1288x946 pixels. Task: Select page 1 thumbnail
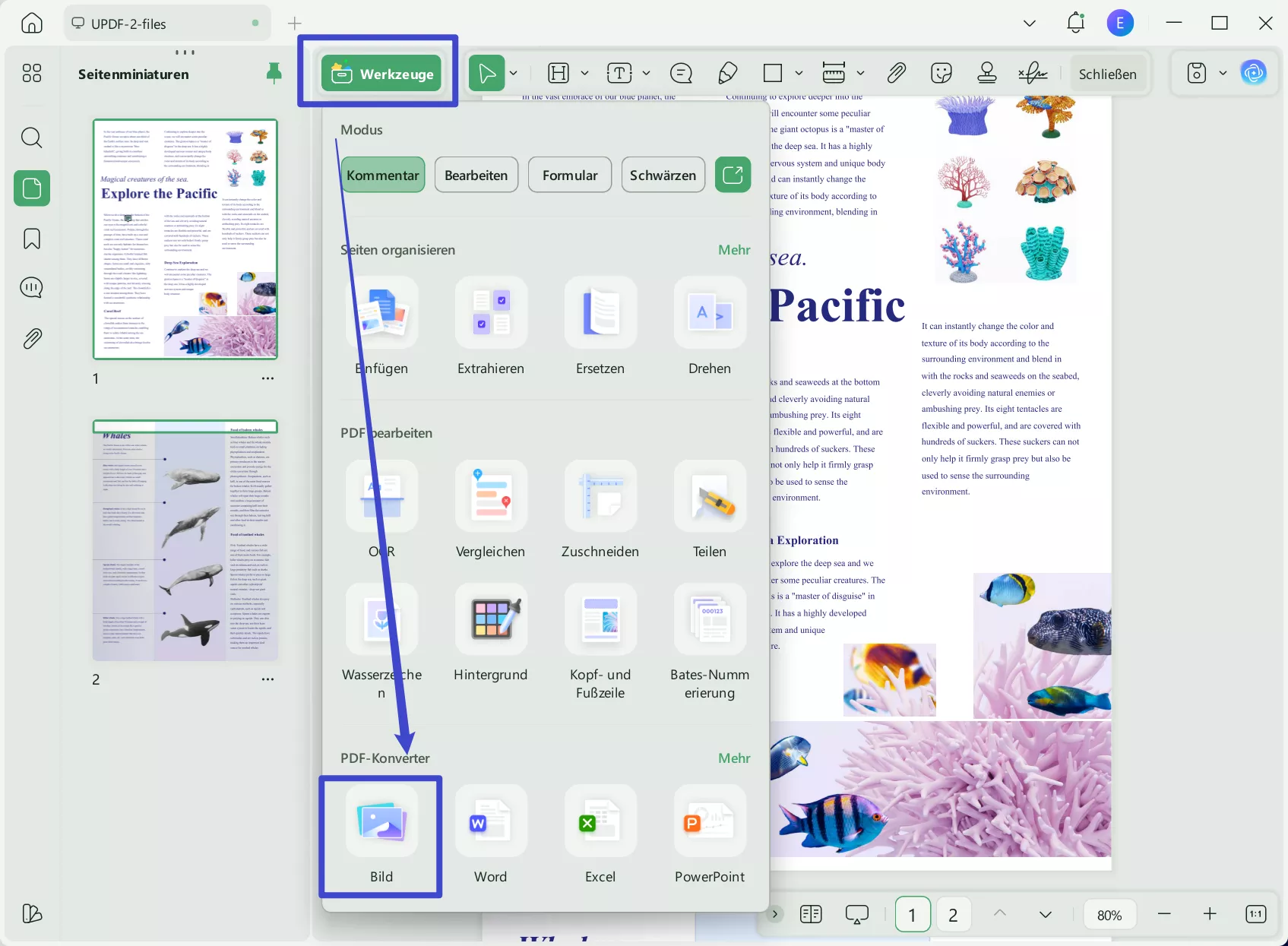point(185,239)
